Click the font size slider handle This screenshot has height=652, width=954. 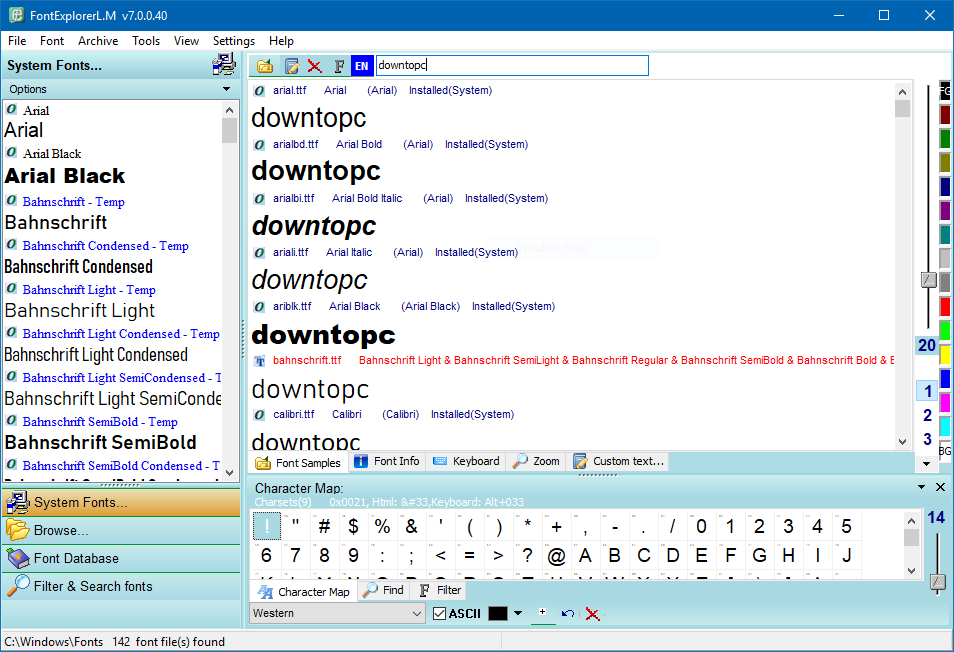click(928, 280)
